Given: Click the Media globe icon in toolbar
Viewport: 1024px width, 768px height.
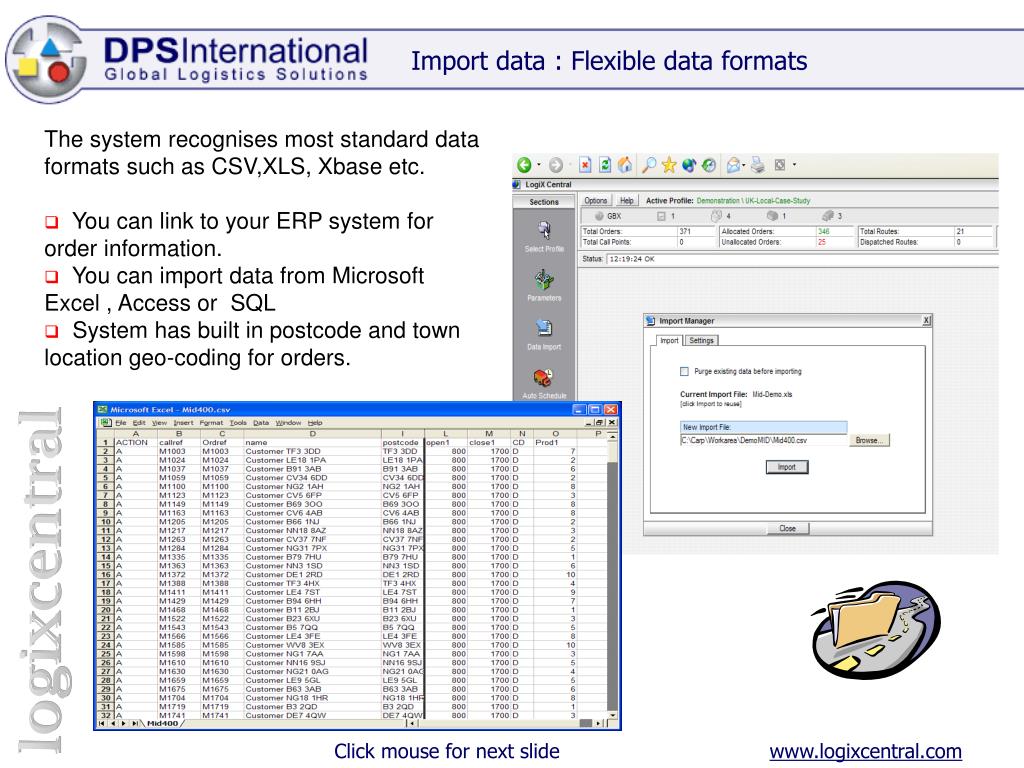Looking at the screenshot, I should click(x=689, y=165).
